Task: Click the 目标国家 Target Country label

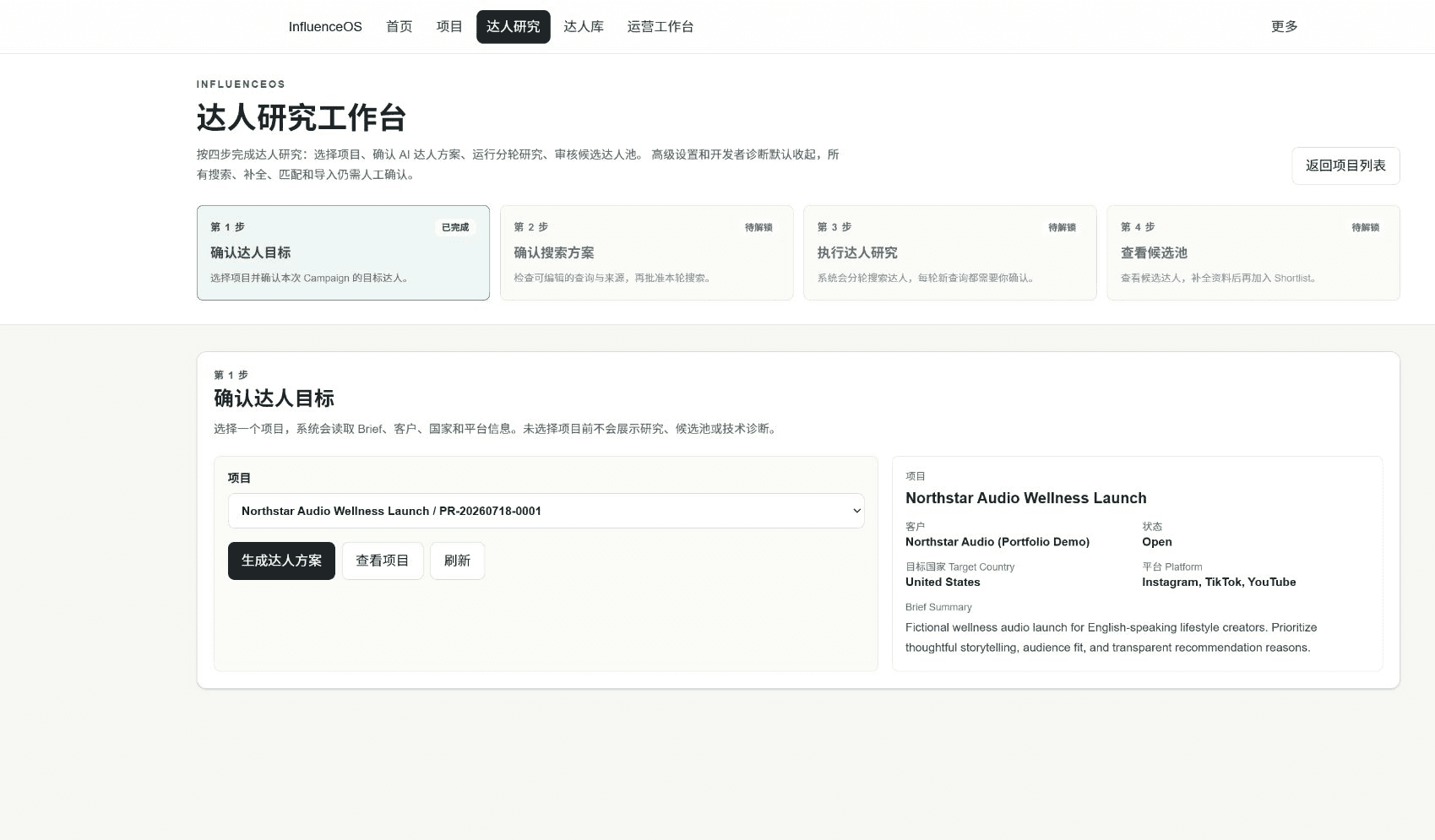Action: [959, 567]
